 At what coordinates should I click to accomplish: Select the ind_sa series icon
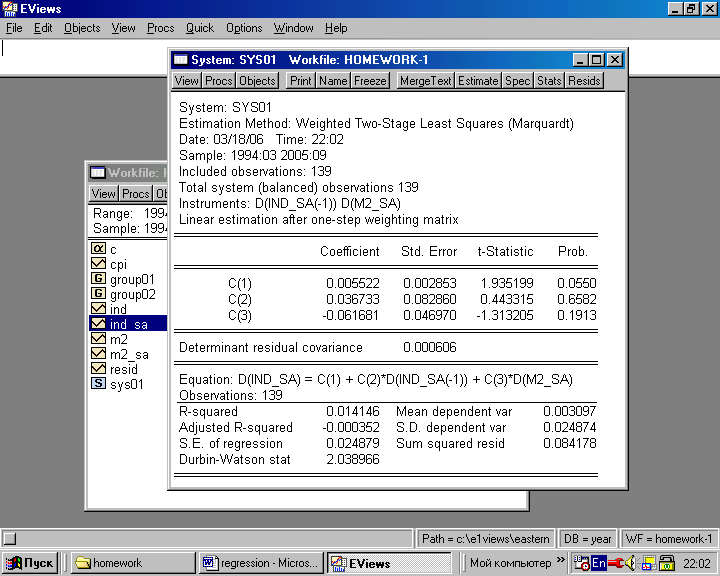tap(98, 324)
